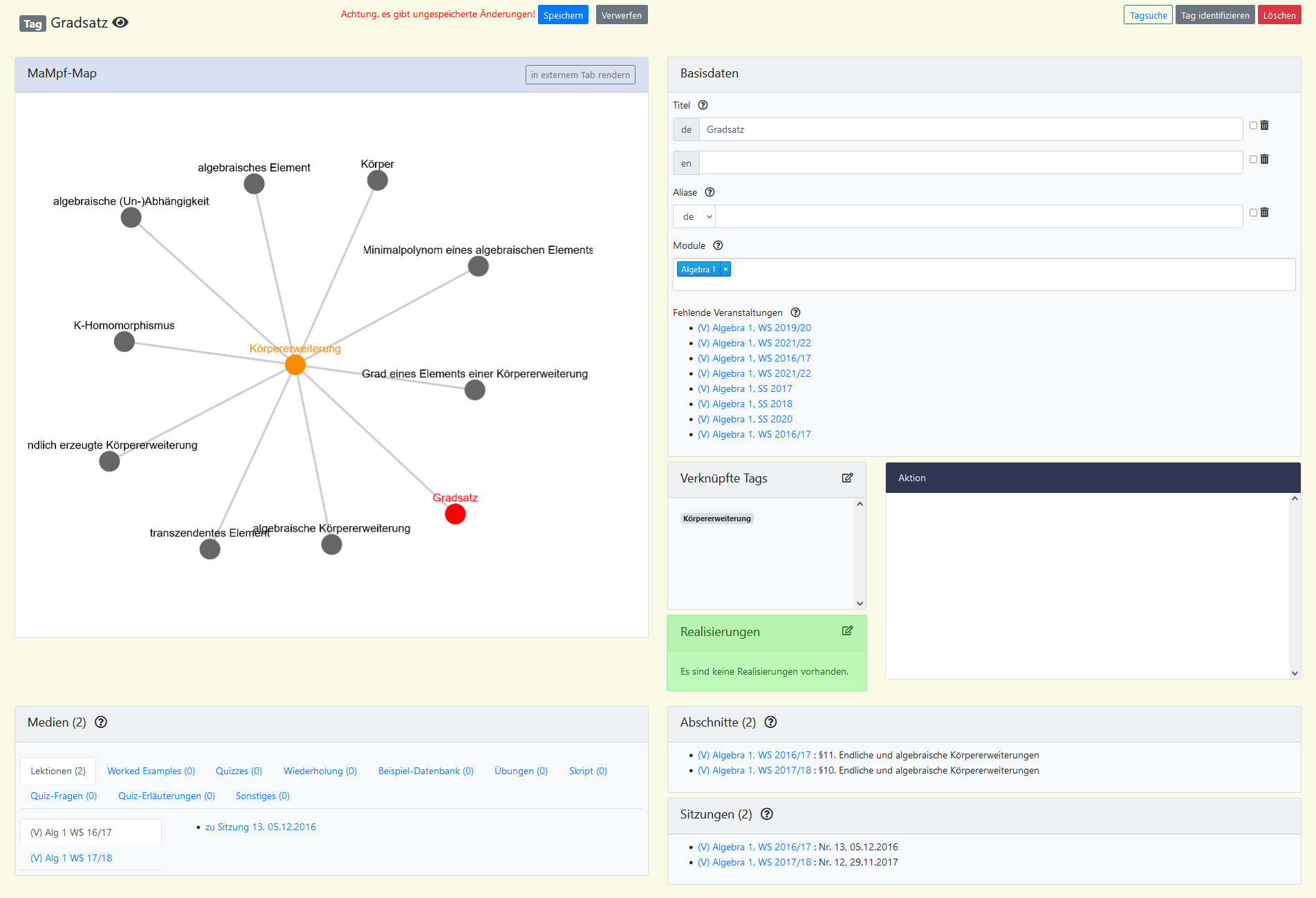Open the Tagsuche button
The width and height of the screenshot is (1316, 898).
point(1148,15)
